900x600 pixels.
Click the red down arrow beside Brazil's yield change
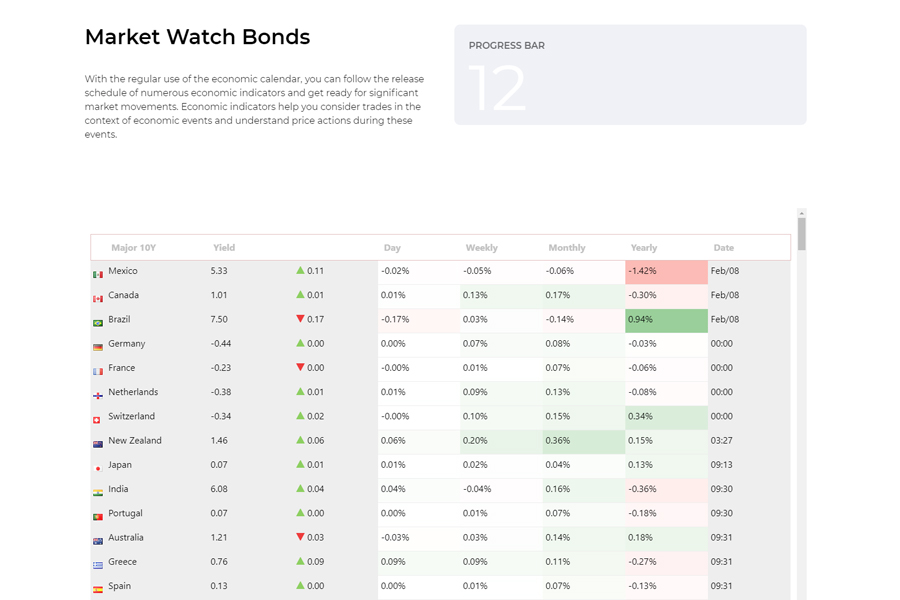click(x=300, y=320)
